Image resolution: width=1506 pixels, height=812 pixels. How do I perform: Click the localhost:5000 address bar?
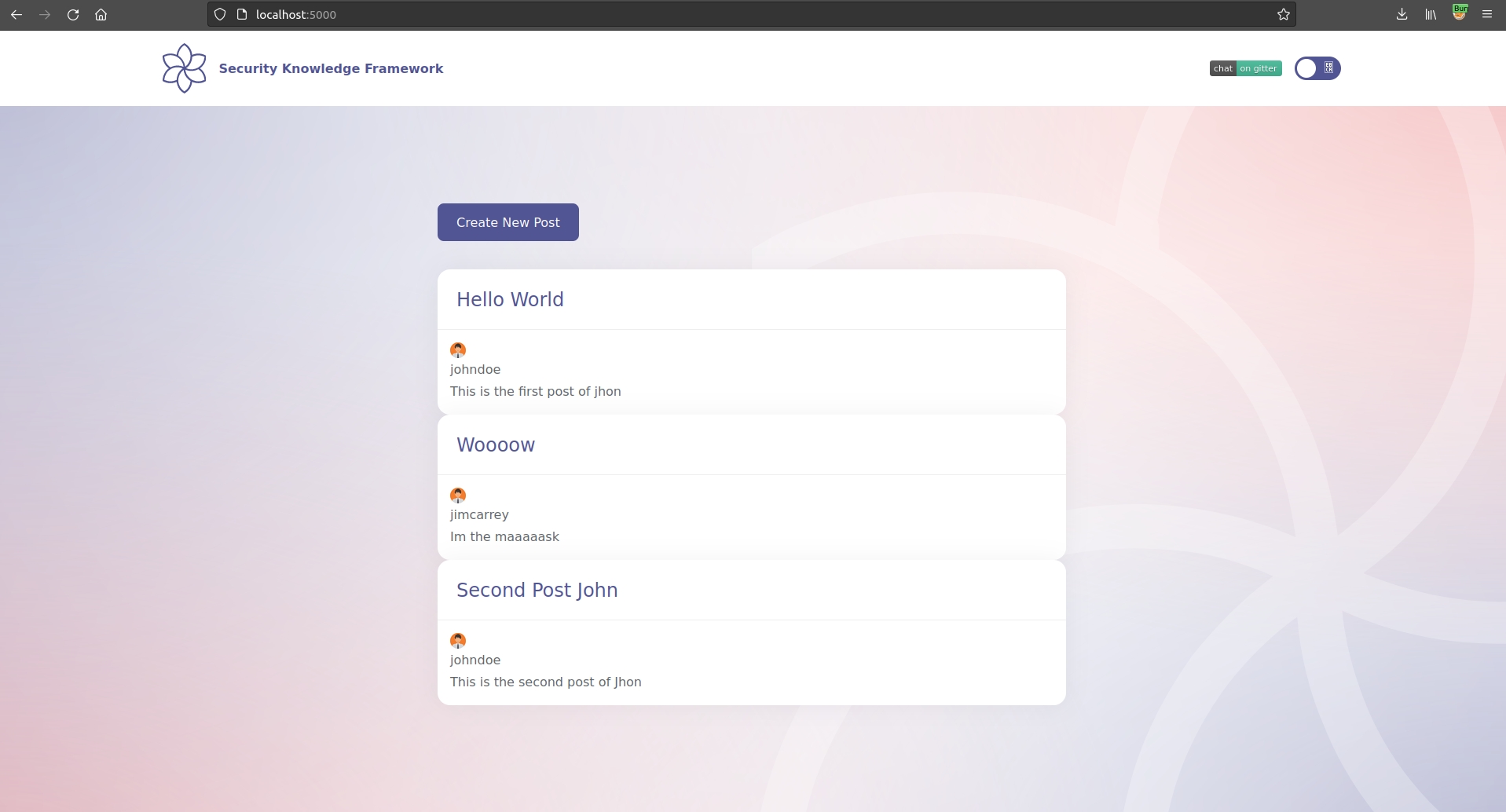pos(707,14)
